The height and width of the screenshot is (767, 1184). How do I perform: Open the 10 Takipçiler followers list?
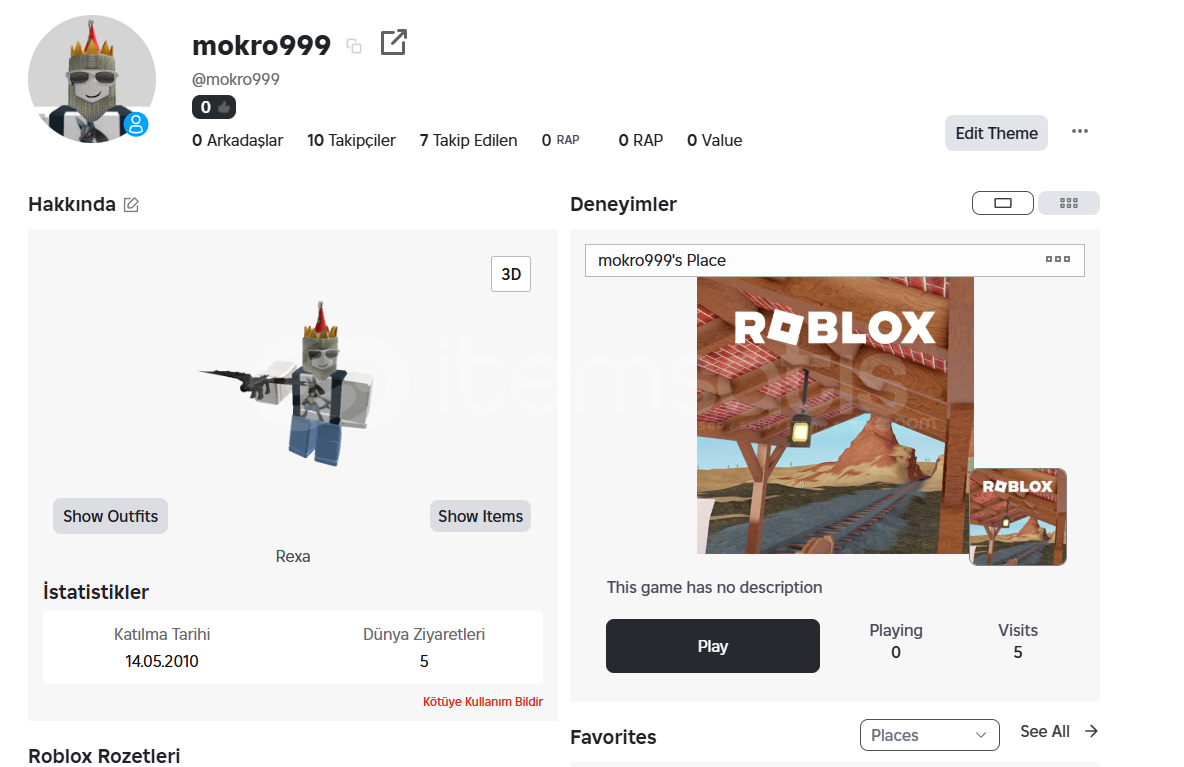coord(351,140)
